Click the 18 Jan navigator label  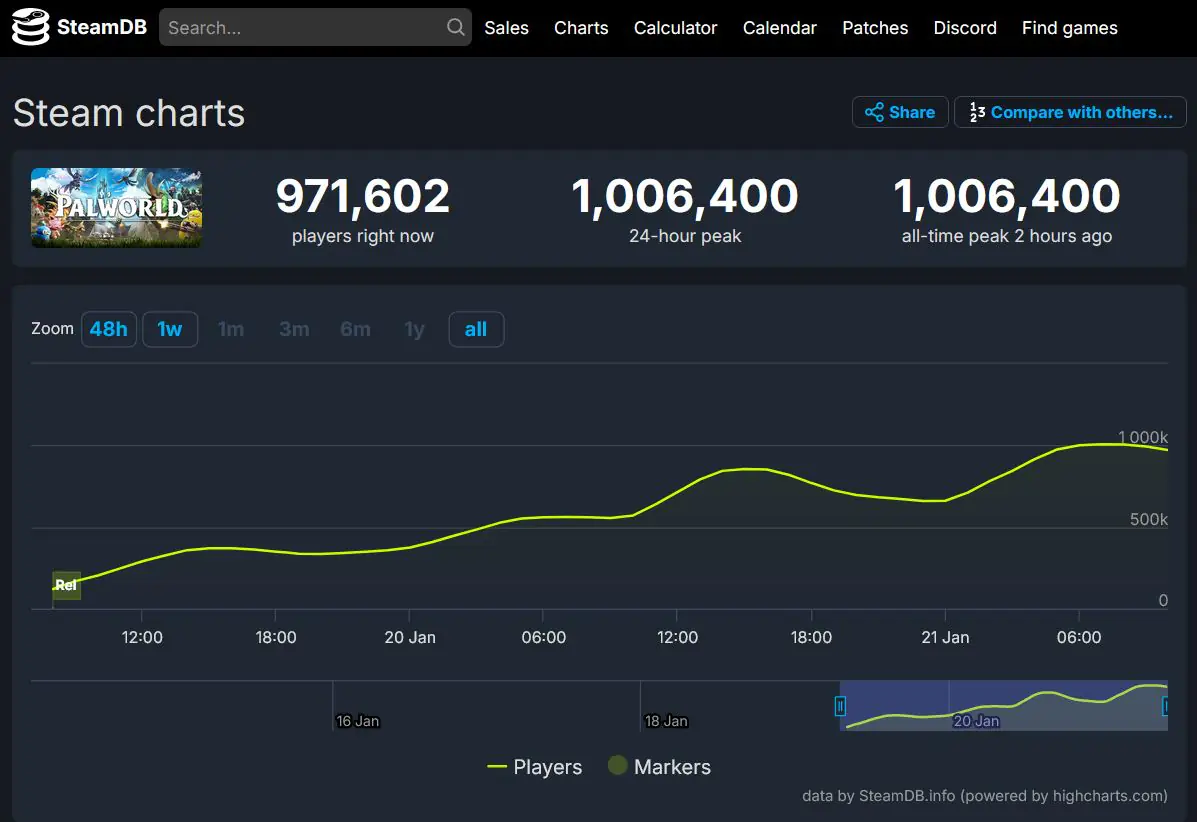(666, 721)
